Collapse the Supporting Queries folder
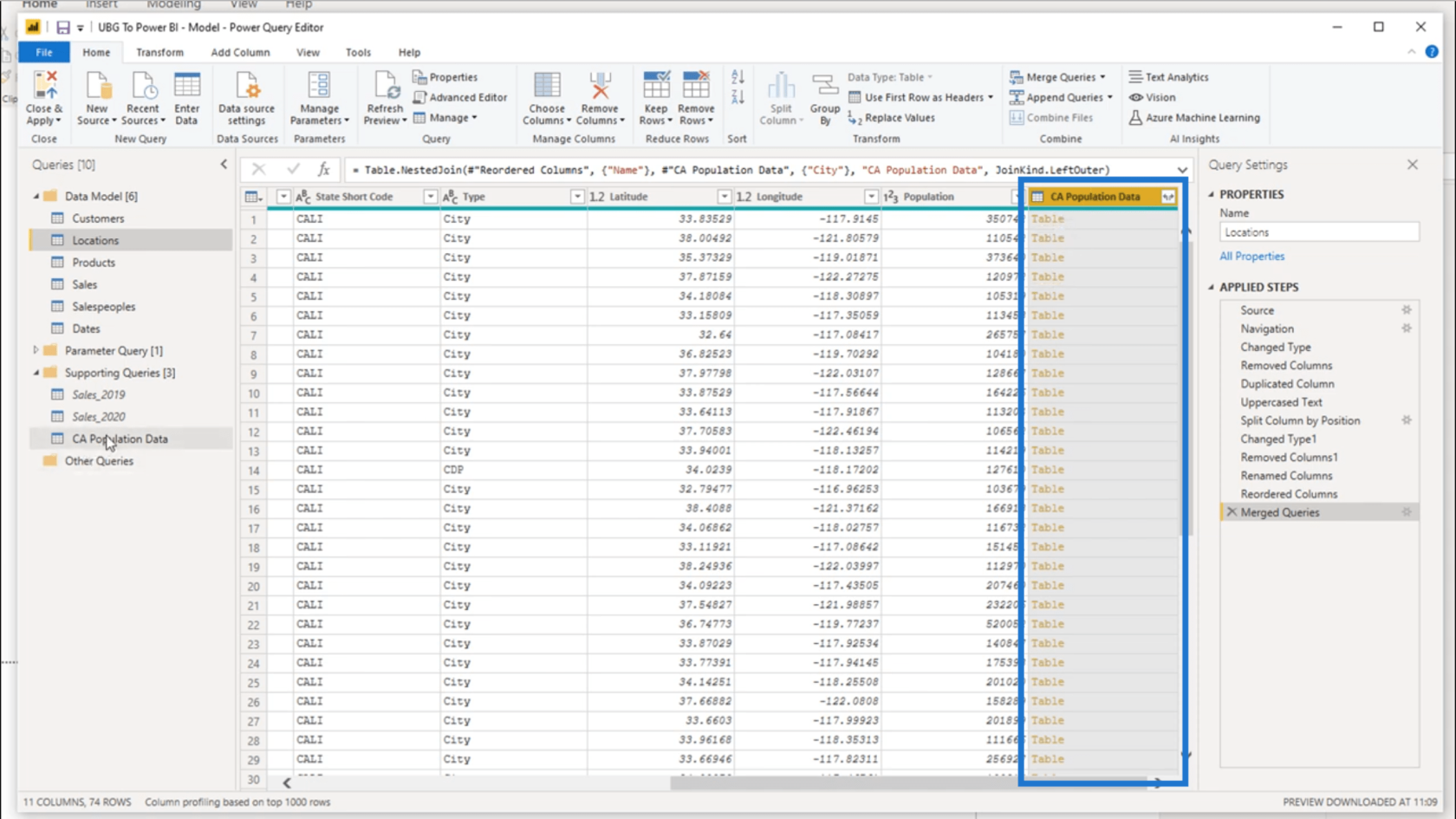 tap(36, 373)
